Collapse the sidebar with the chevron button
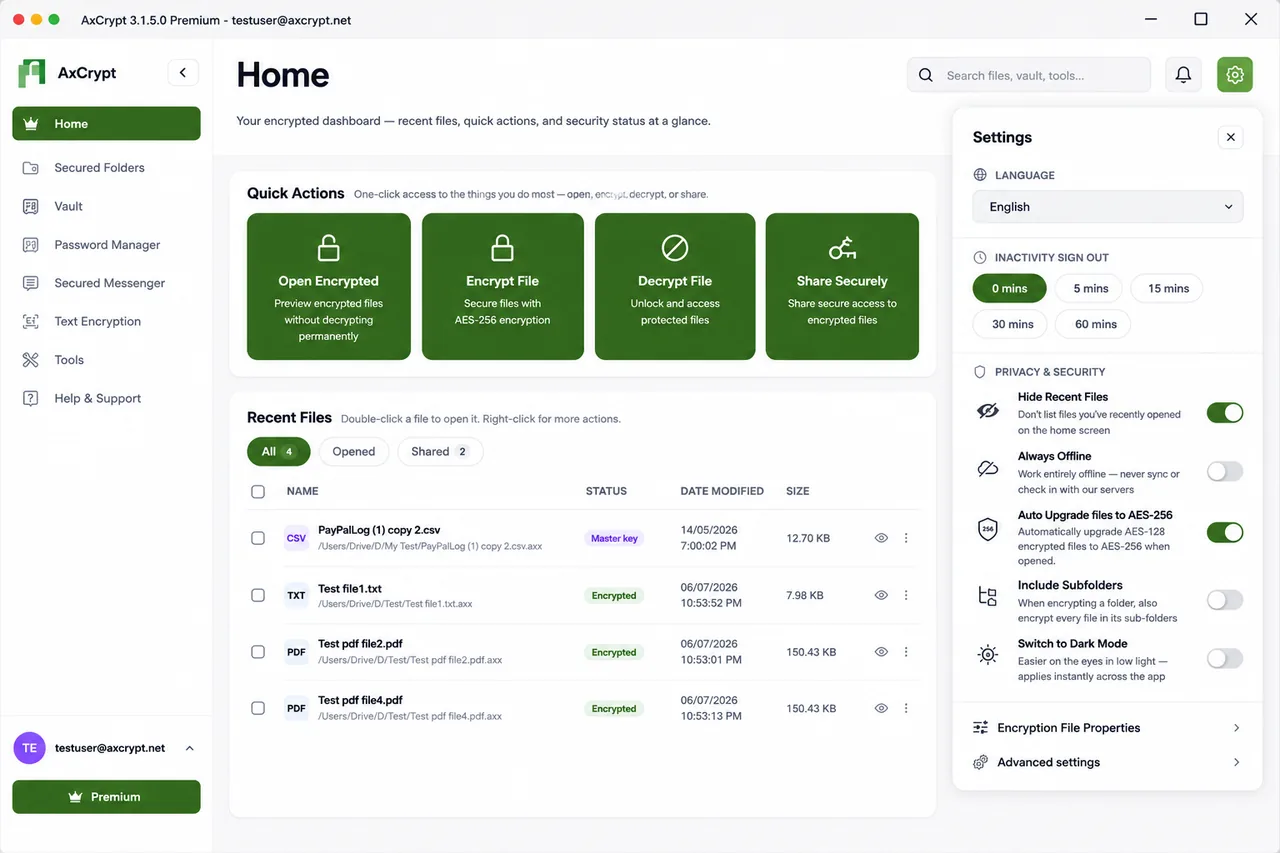This screenshot has height=853, width=1280. pyautogui.click(x=183, y=72)
